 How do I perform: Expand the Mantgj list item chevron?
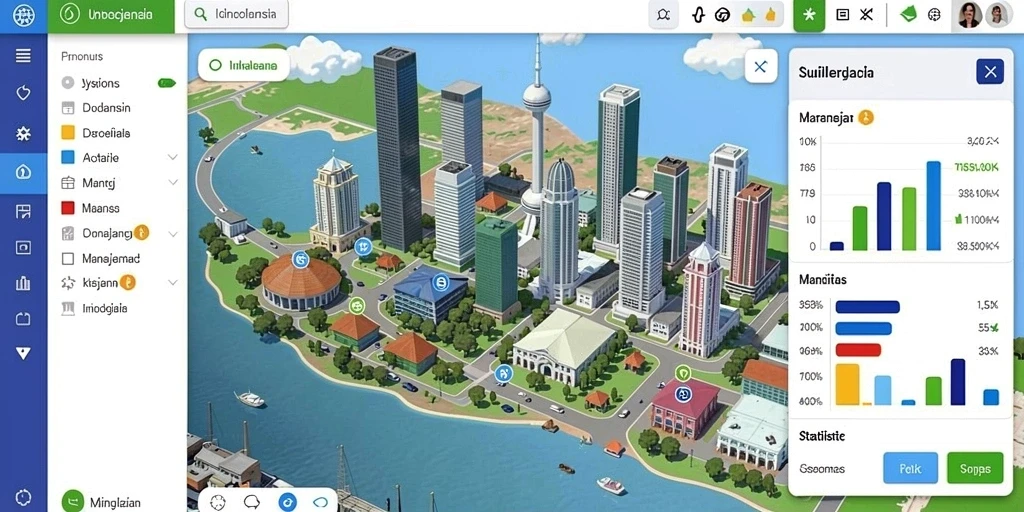[172, 183]
